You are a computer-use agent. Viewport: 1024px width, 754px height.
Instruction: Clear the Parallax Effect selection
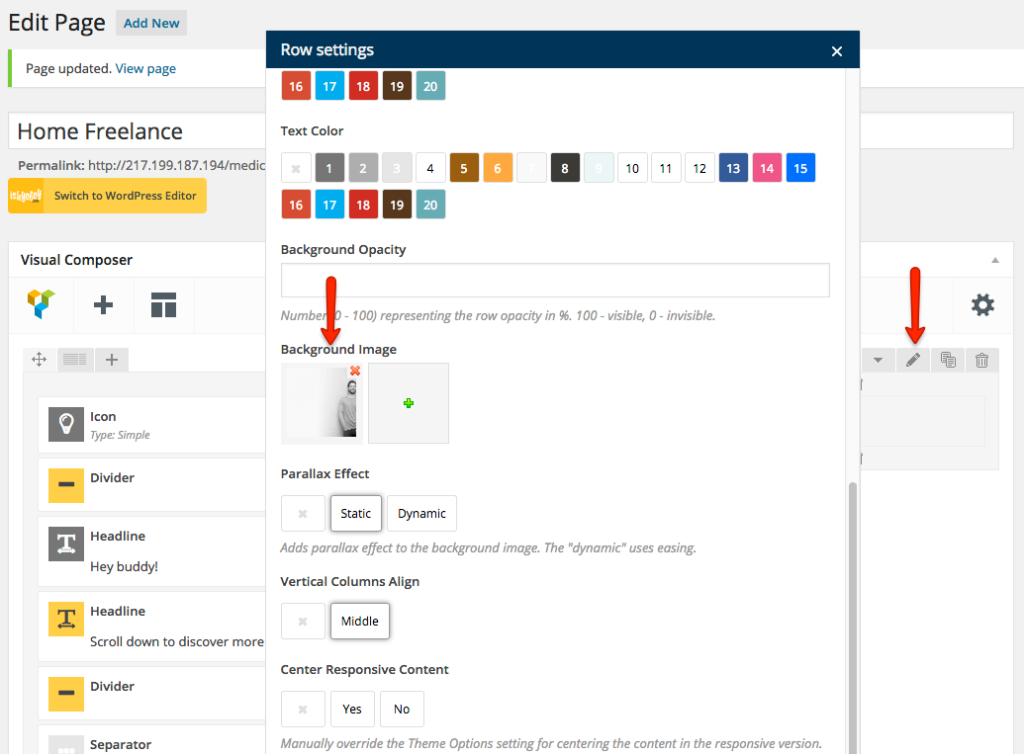coord(303,514)
